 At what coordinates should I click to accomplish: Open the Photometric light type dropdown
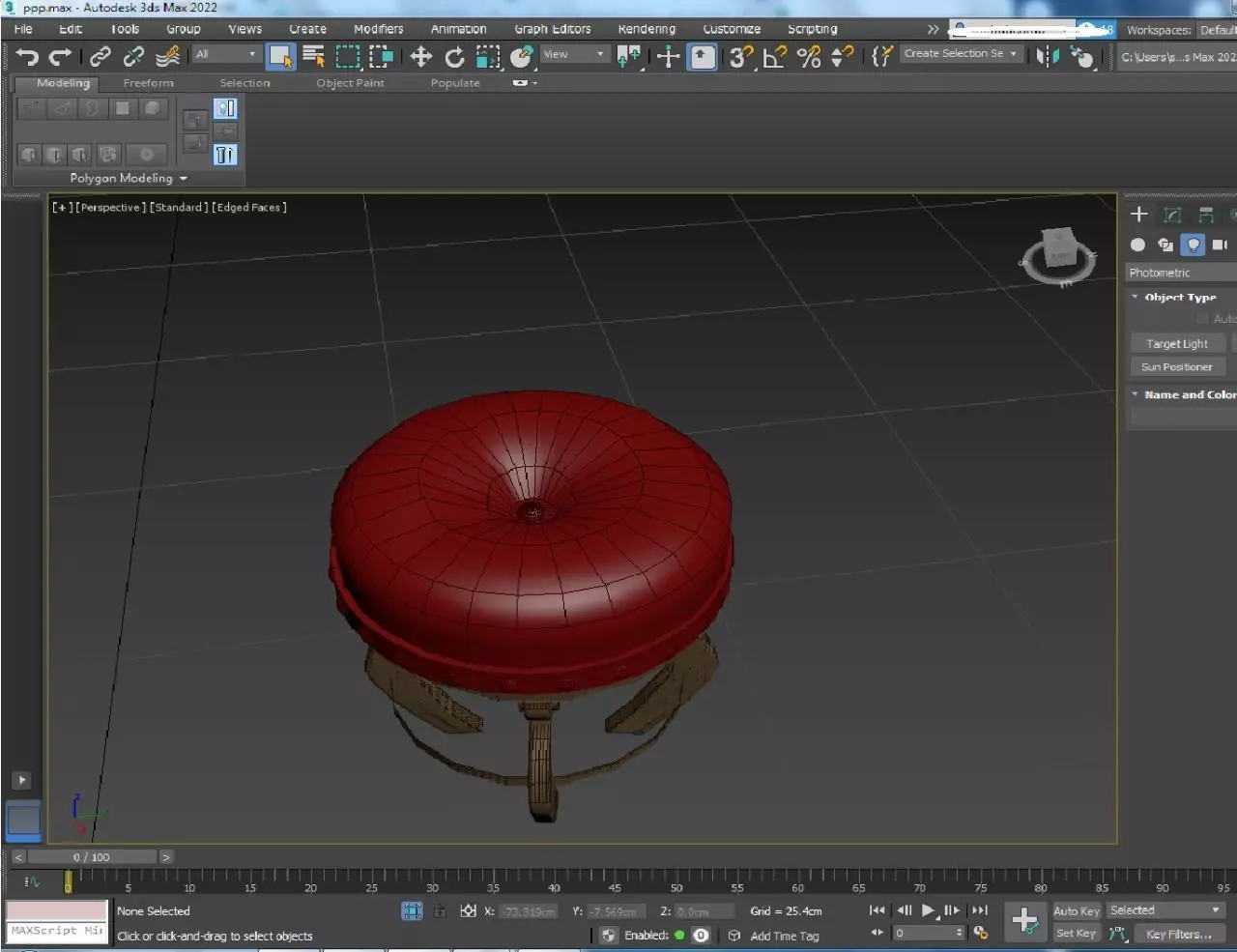(x=1182, y=273)
